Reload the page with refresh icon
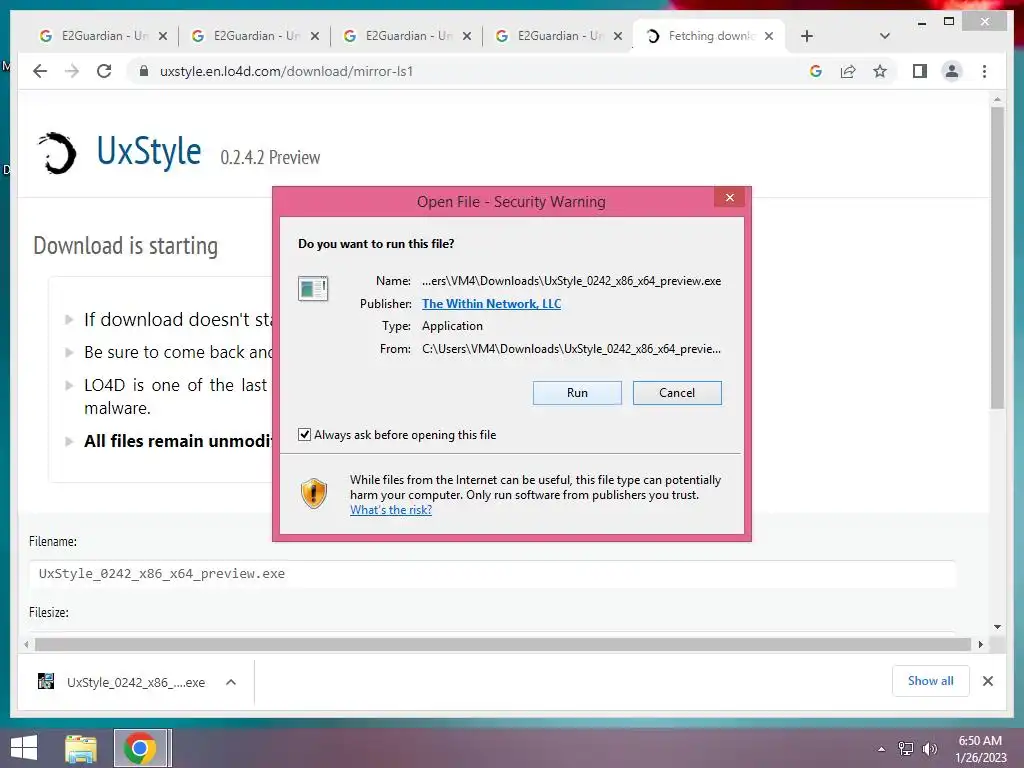Screen dimensions: 1024x768 (x=104, y=71)
